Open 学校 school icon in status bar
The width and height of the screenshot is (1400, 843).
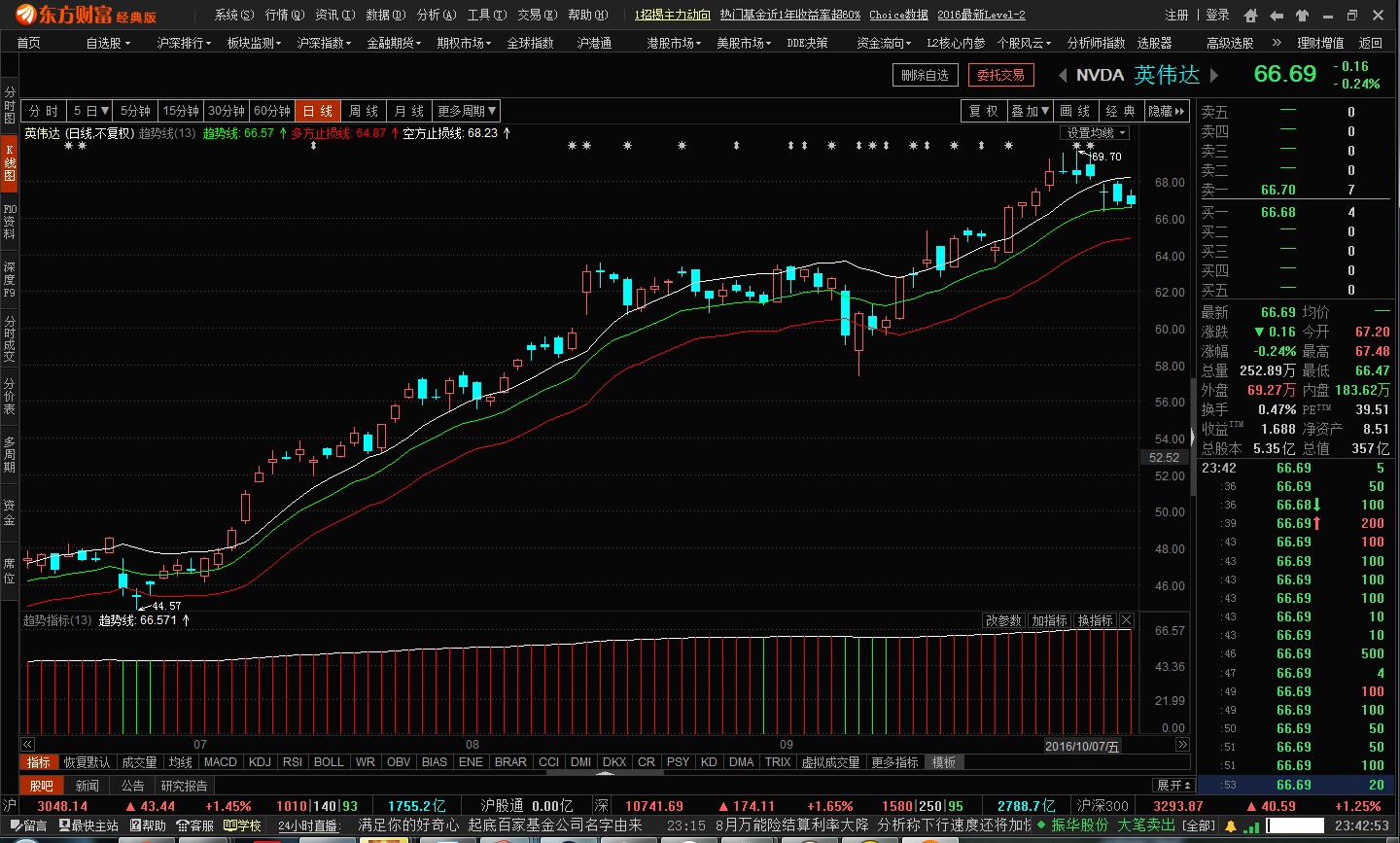pos(243,825)
